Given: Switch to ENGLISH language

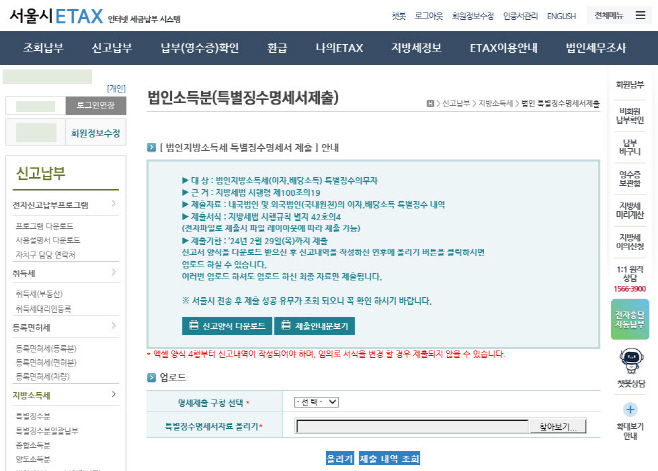Looking at the screenshot, I should click(x=561, y=16).
